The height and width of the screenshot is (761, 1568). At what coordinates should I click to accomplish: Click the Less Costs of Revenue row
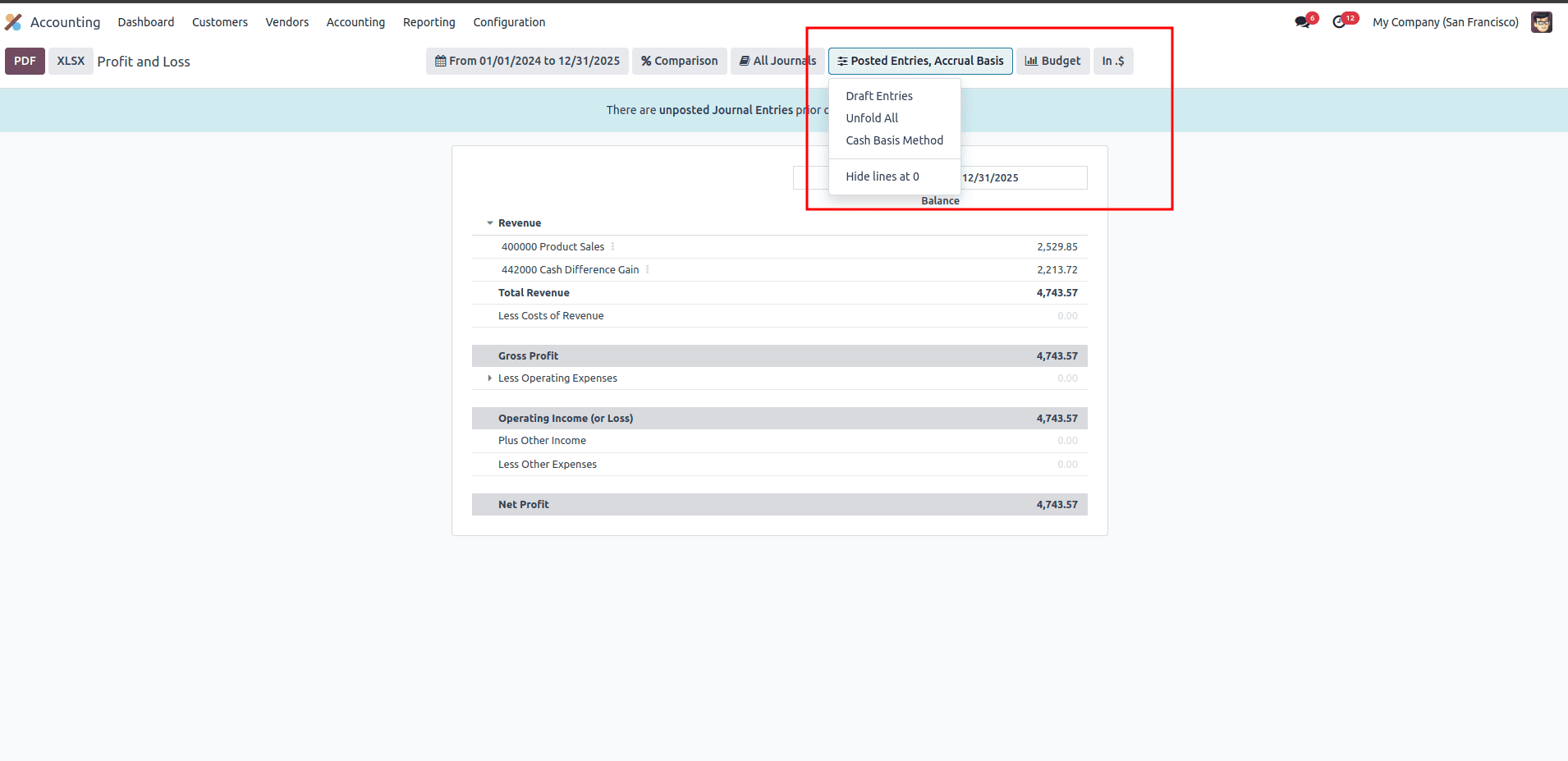[780, 316]
